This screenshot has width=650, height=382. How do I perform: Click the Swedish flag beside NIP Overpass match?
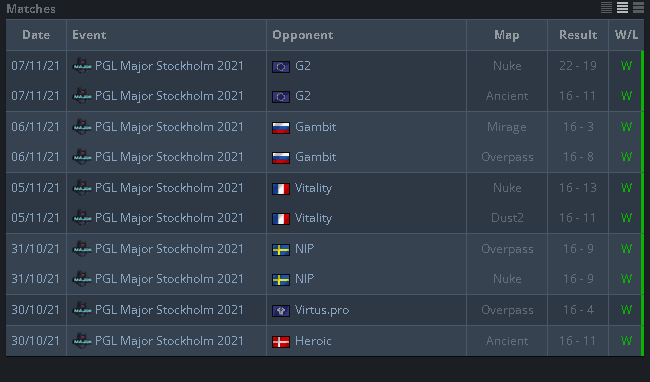point(281,249)
